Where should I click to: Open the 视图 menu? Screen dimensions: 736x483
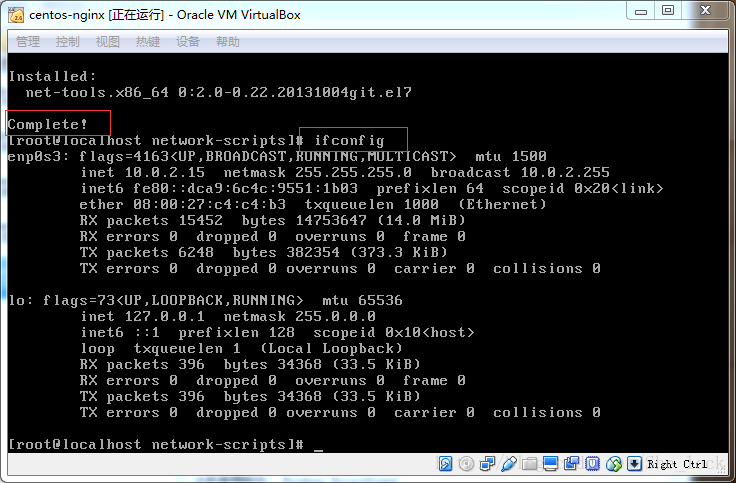click(107, 42)
